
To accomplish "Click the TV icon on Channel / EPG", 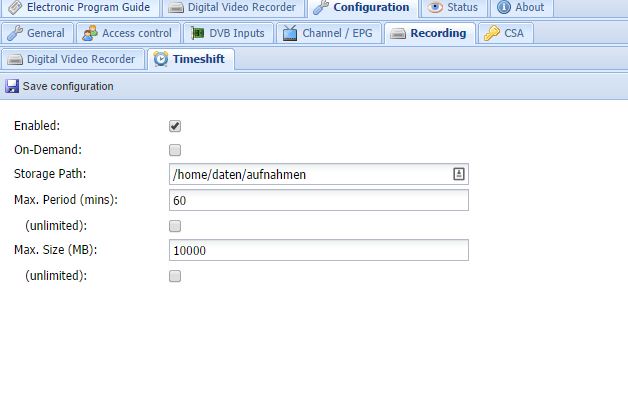I will 290,33.
